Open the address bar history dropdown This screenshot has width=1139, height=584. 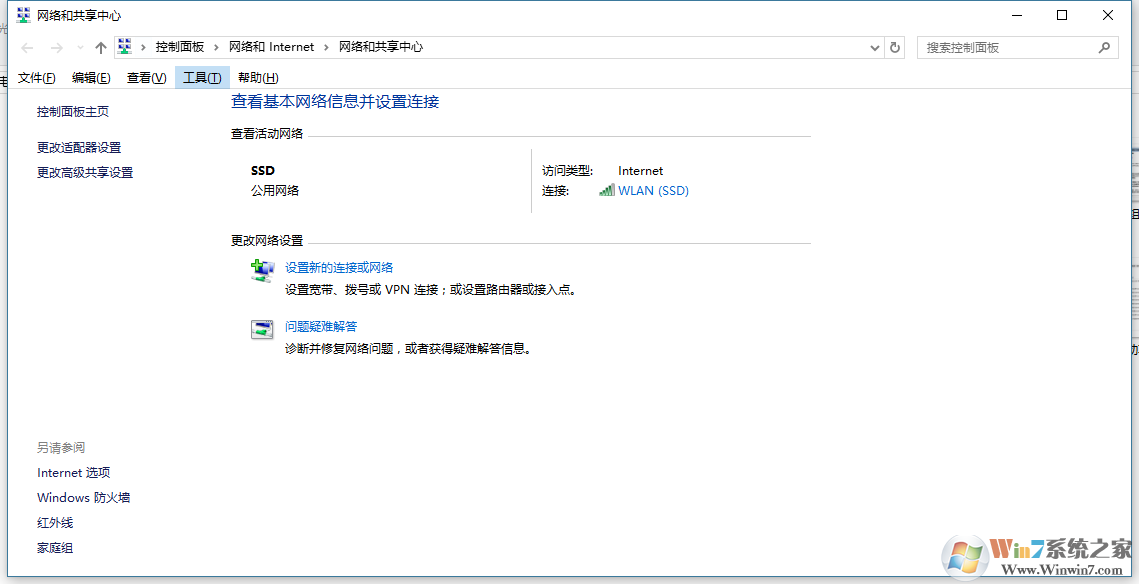(x=874, y=47)
